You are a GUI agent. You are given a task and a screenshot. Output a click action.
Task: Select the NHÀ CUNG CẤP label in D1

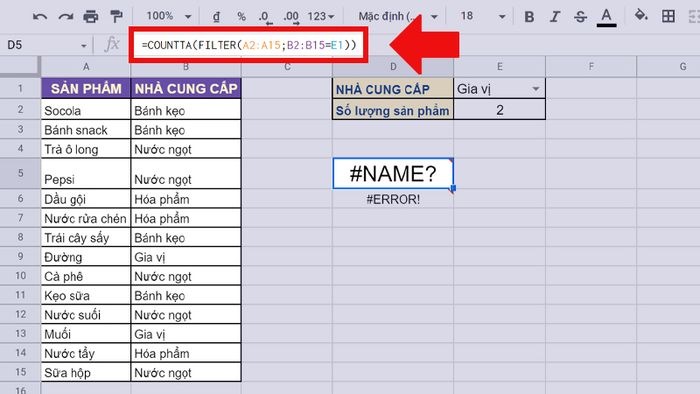click(x=393, y=89)
